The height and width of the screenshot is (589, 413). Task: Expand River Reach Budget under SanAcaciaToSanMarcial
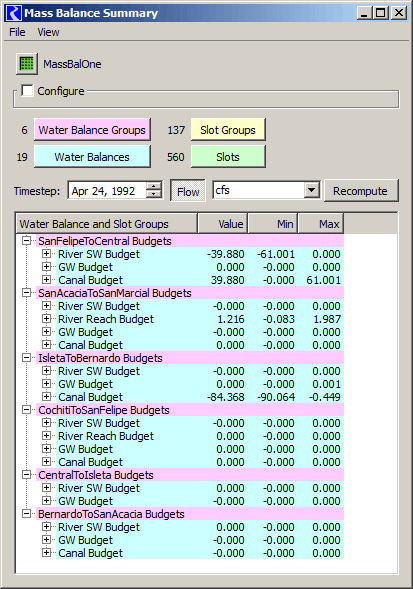46,319
